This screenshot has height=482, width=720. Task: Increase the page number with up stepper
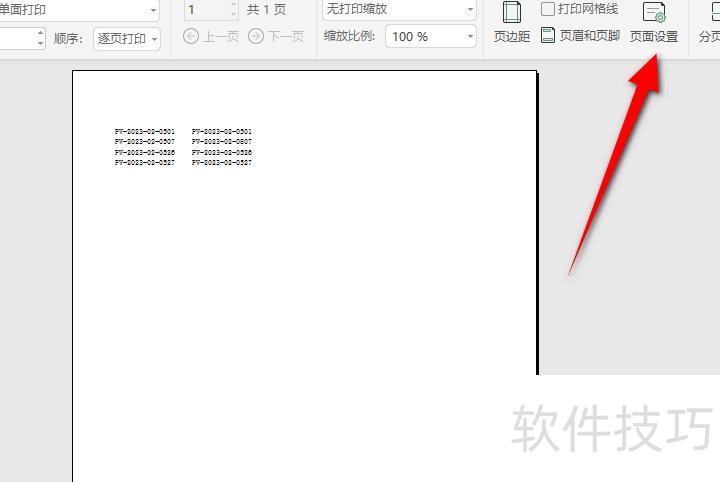pyautogui.click(x=234, y=5)
